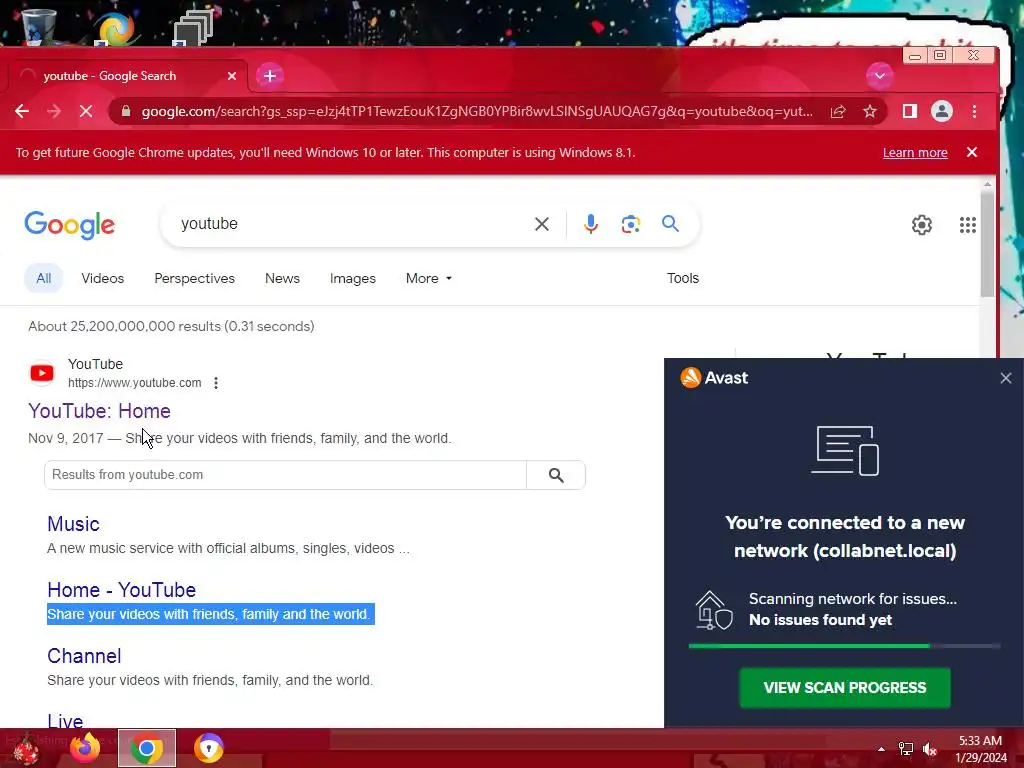Image resolution: width=1024 pixels, height=768 pixels.
Task: Open network status tray icon
Action: (x=906, y=749)
